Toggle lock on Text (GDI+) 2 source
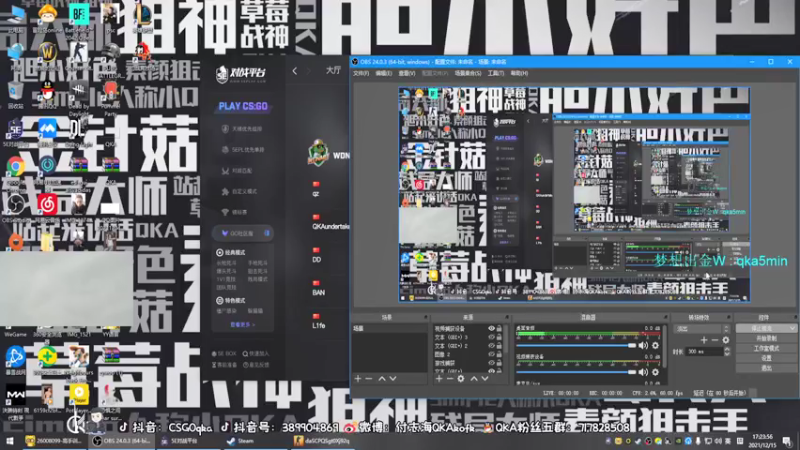The image size is (800, 450). click(499, 345)
